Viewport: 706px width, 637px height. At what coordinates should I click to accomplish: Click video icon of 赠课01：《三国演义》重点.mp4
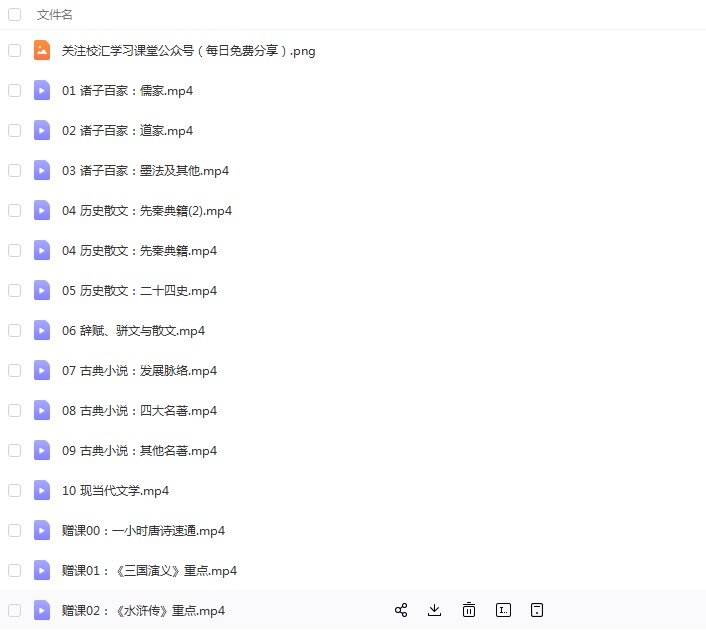click(42, 570)
